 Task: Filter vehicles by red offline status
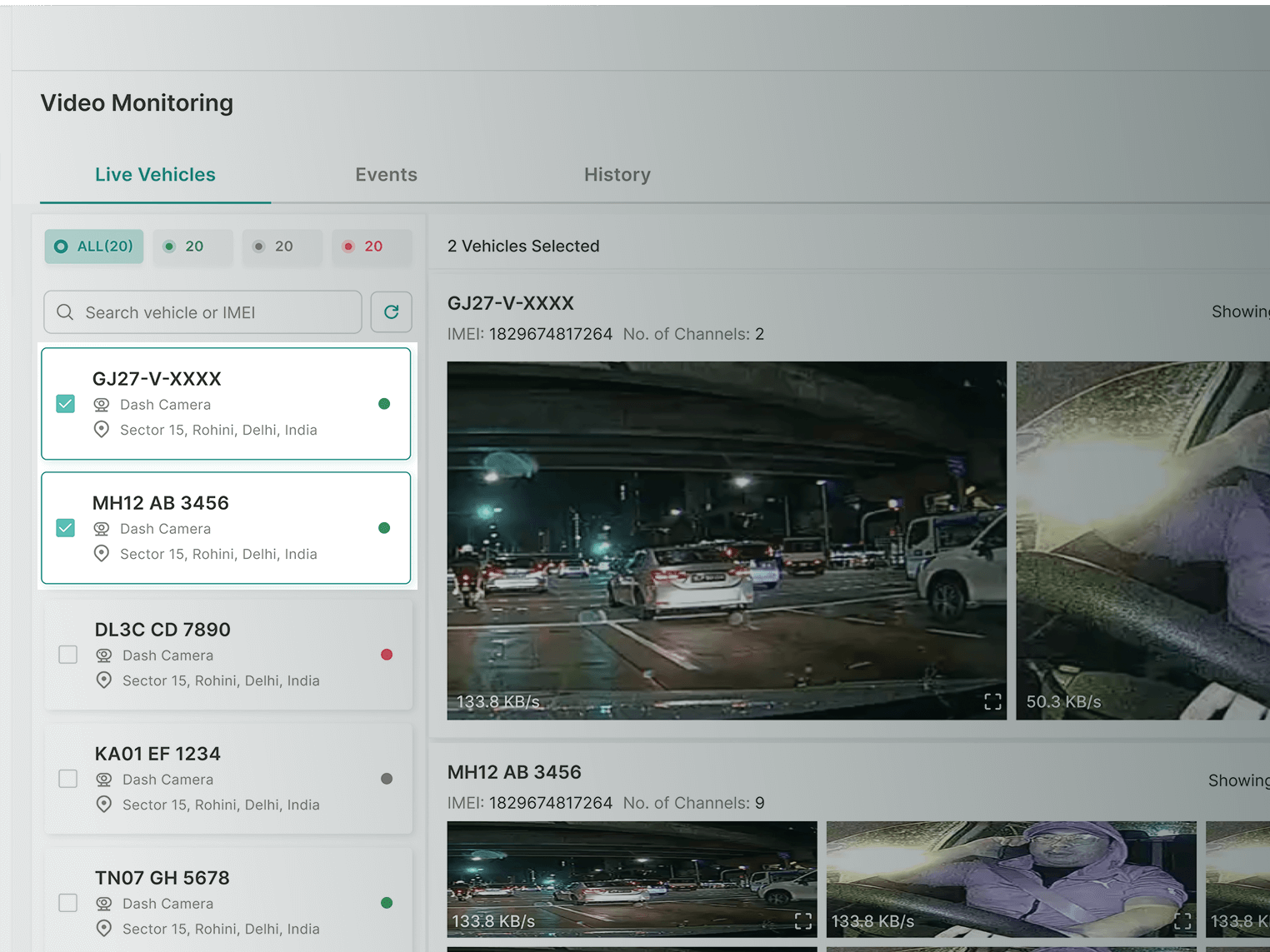[x=372, y=247]
